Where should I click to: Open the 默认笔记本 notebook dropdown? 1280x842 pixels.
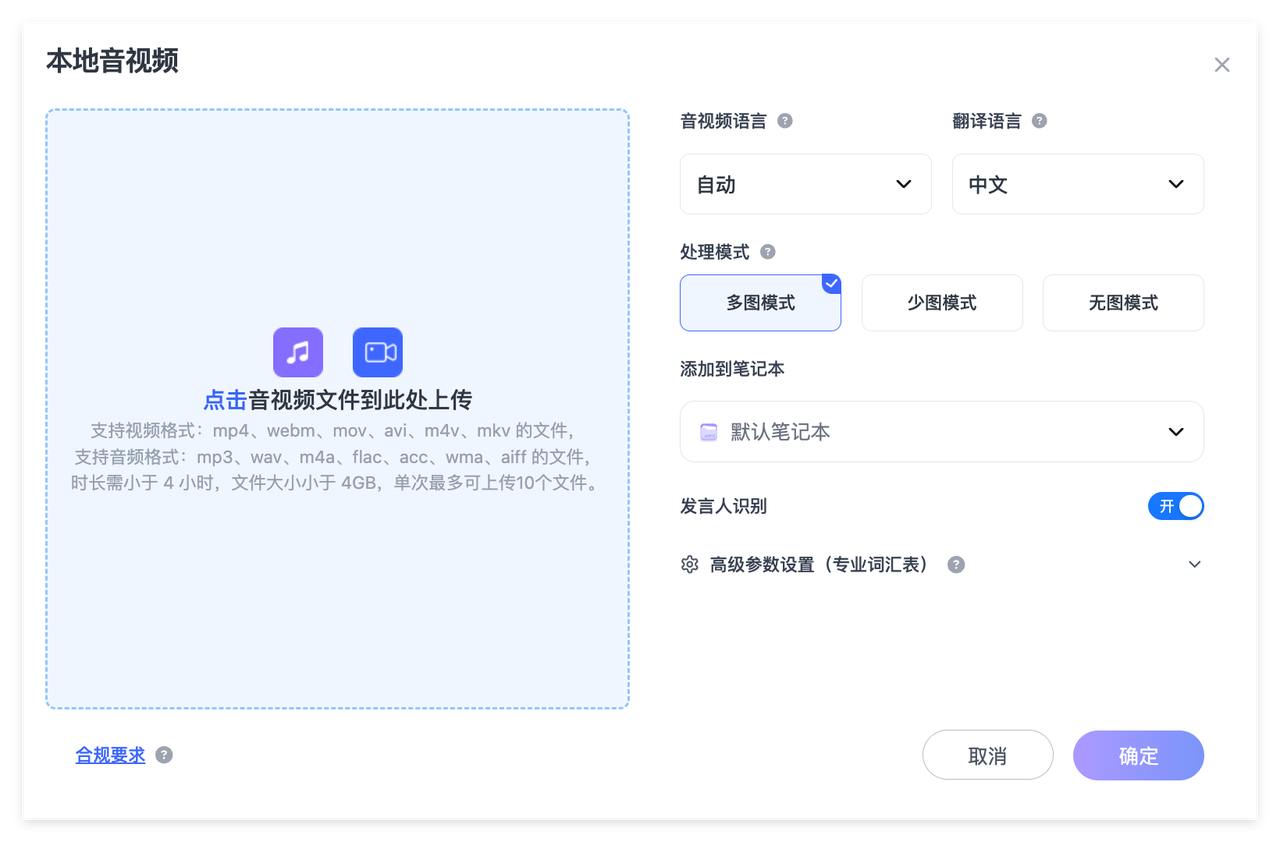coord(941,432)
